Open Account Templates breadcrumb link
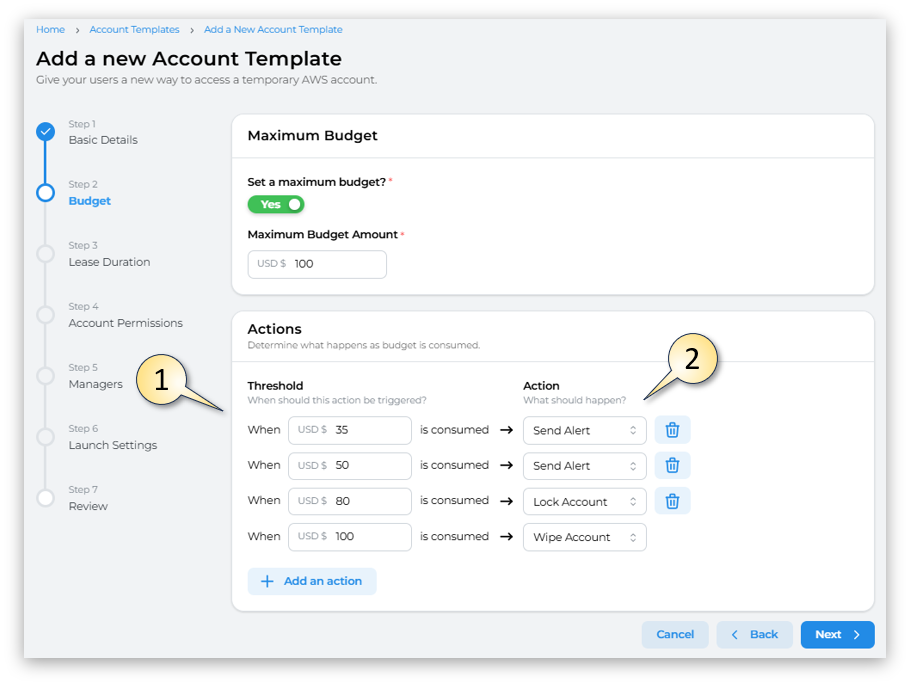The width and height of the screenshot is (922, 686). tap(134, 30)
